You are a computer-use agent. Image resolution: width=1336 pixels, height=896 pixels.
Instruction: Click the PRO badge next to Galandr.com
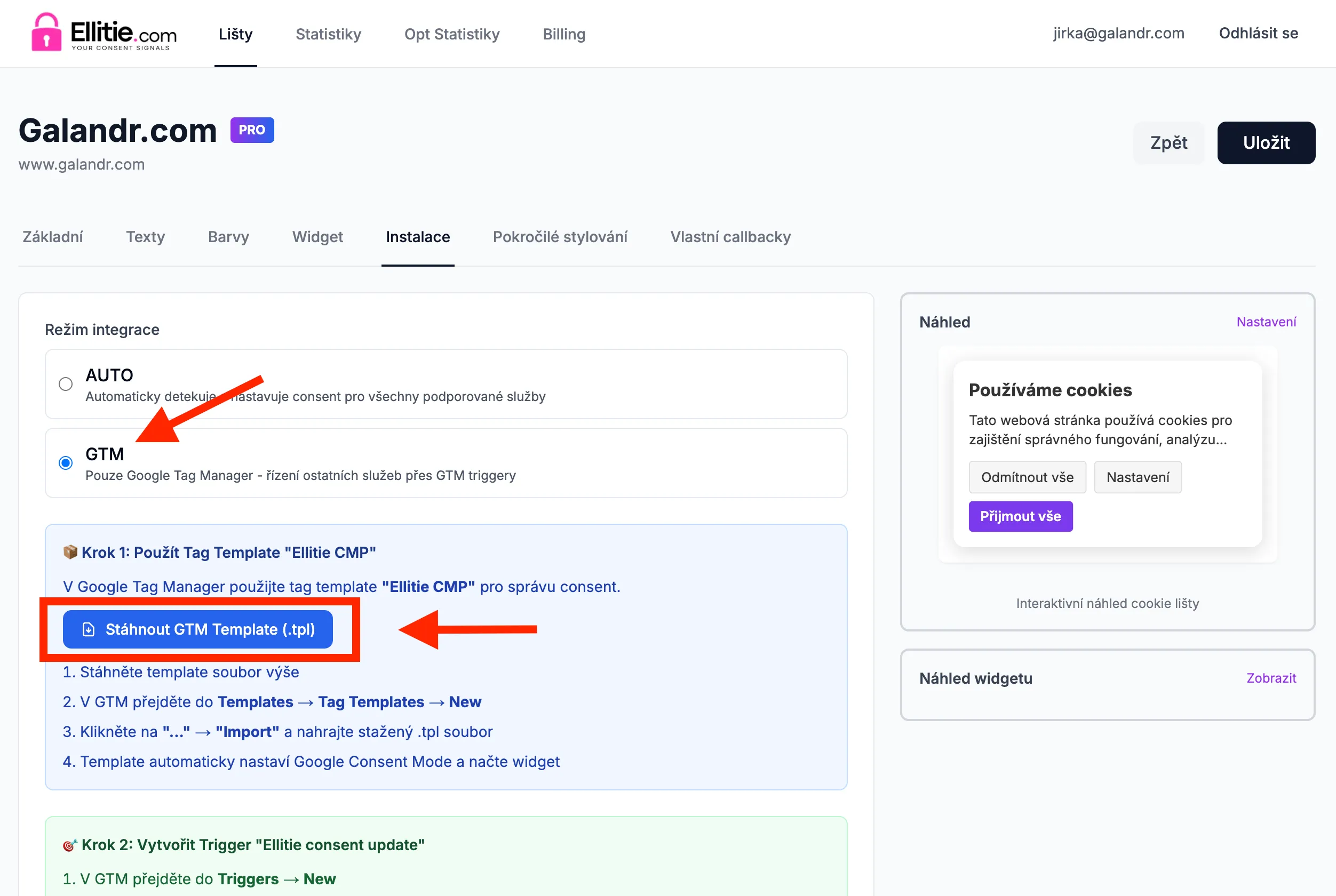(251, 130)
